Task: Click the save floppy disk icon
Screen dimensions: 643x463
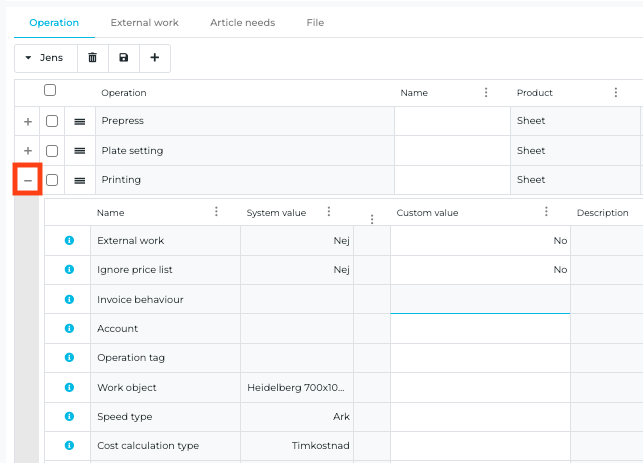Action: (124, 58)
